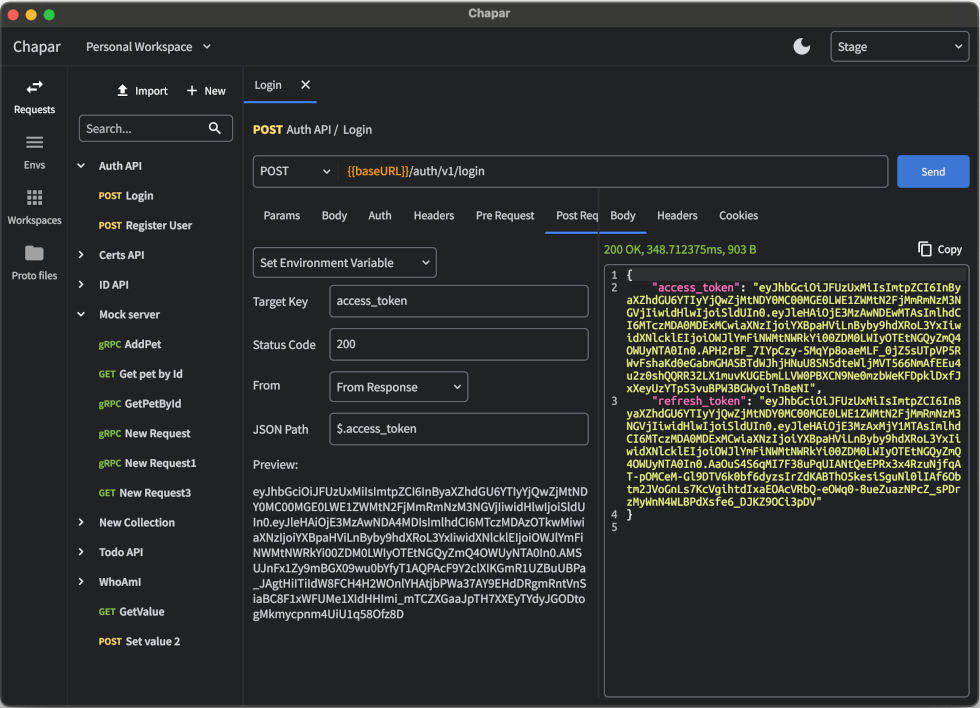Switch to the Params tab
This screenshot has height=708, width=980.
tap(281, 215)
